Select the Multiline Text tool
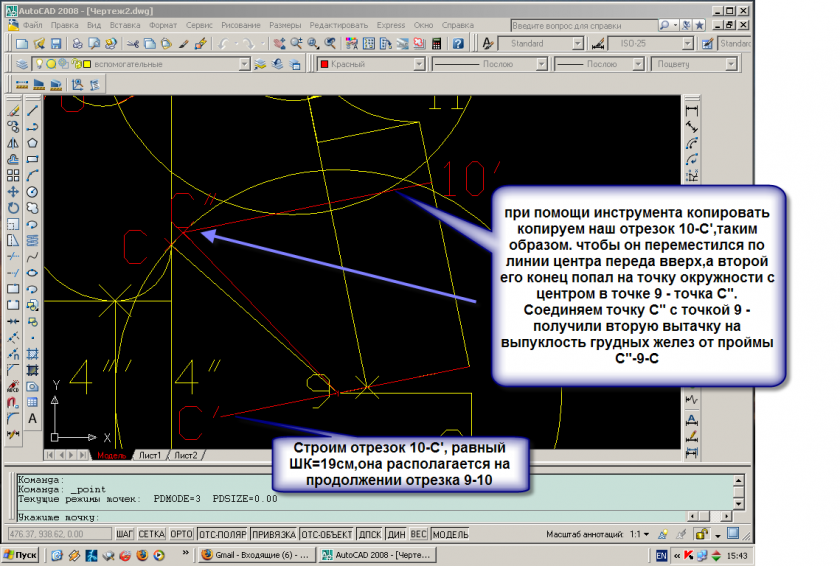This screenshot has height=566, width=840. [33, 418]
